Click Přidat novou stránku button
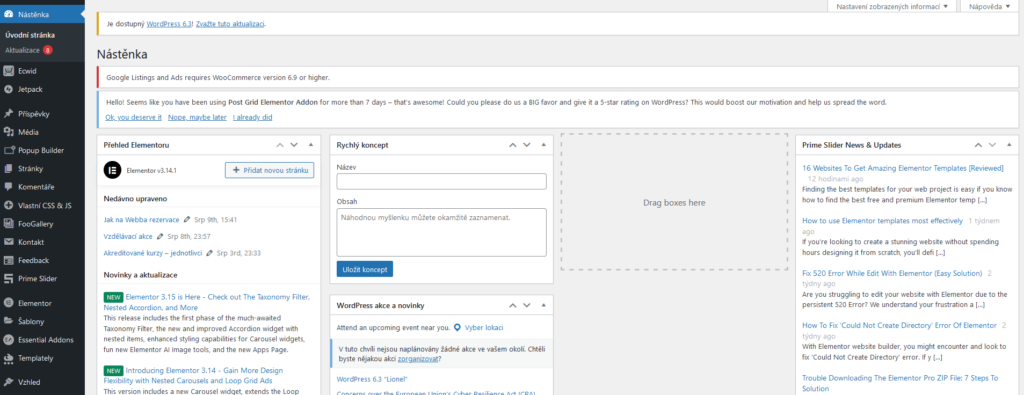 [x=269, y=170]
